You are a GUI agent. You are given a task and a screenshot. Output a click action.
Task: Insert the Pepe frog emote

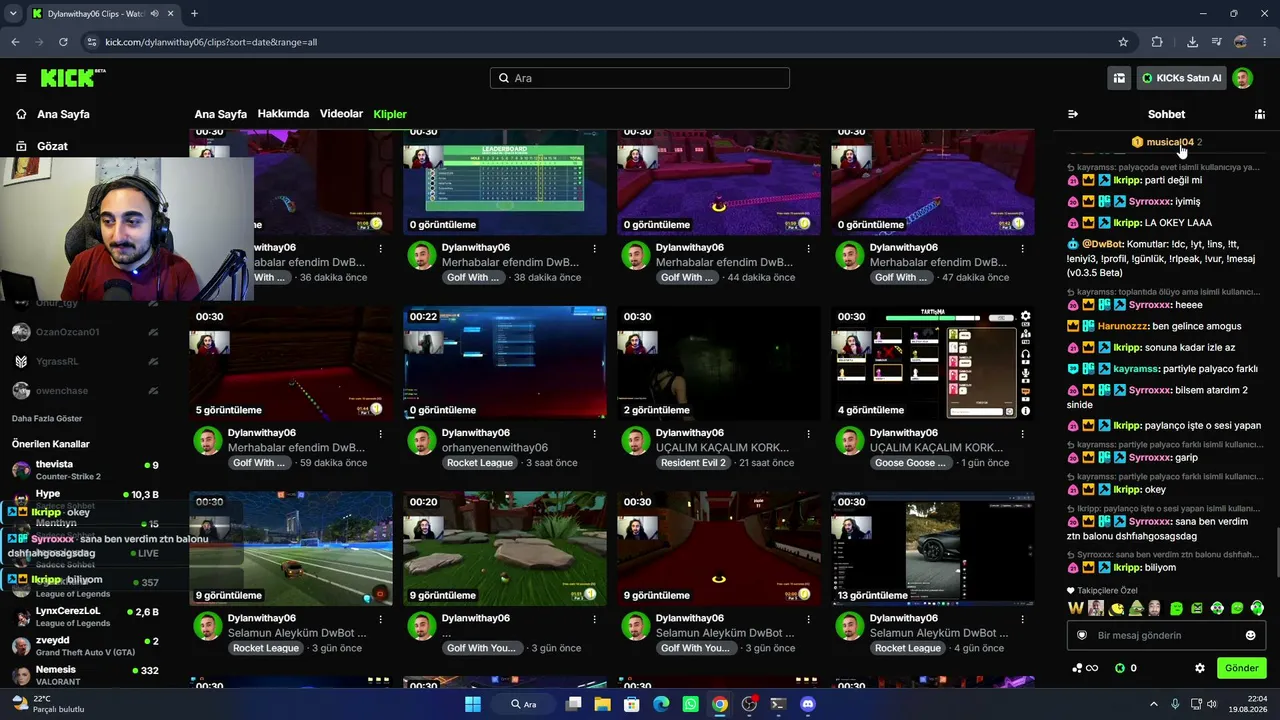click(1136, 608)
